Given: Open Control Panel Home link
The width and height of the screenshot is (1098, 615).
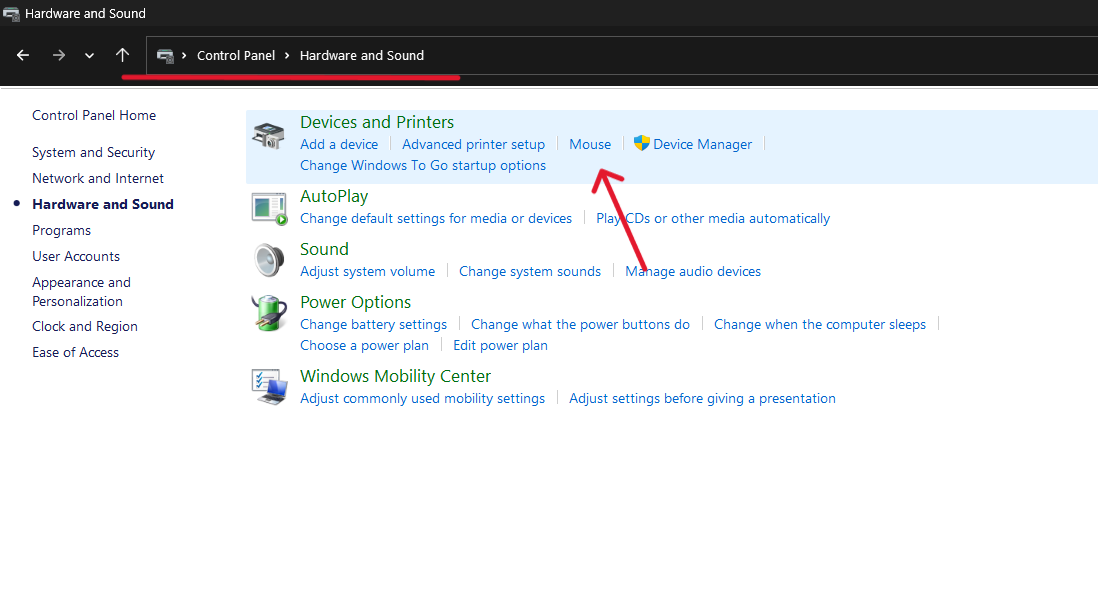Looking at the screenshot, I should click(x=94, y=115).
